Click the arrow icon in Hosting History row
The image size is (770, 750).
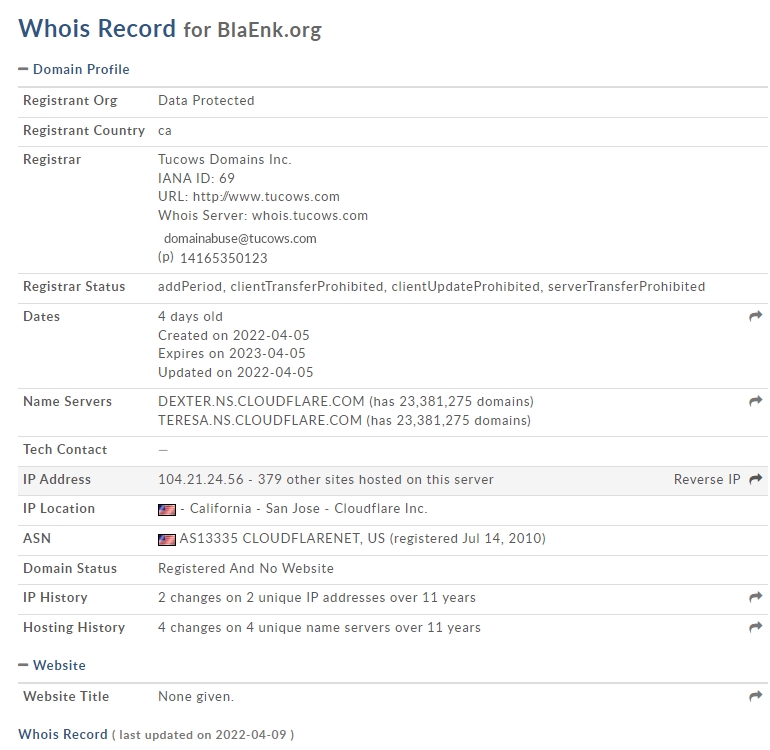pos(755,627)
